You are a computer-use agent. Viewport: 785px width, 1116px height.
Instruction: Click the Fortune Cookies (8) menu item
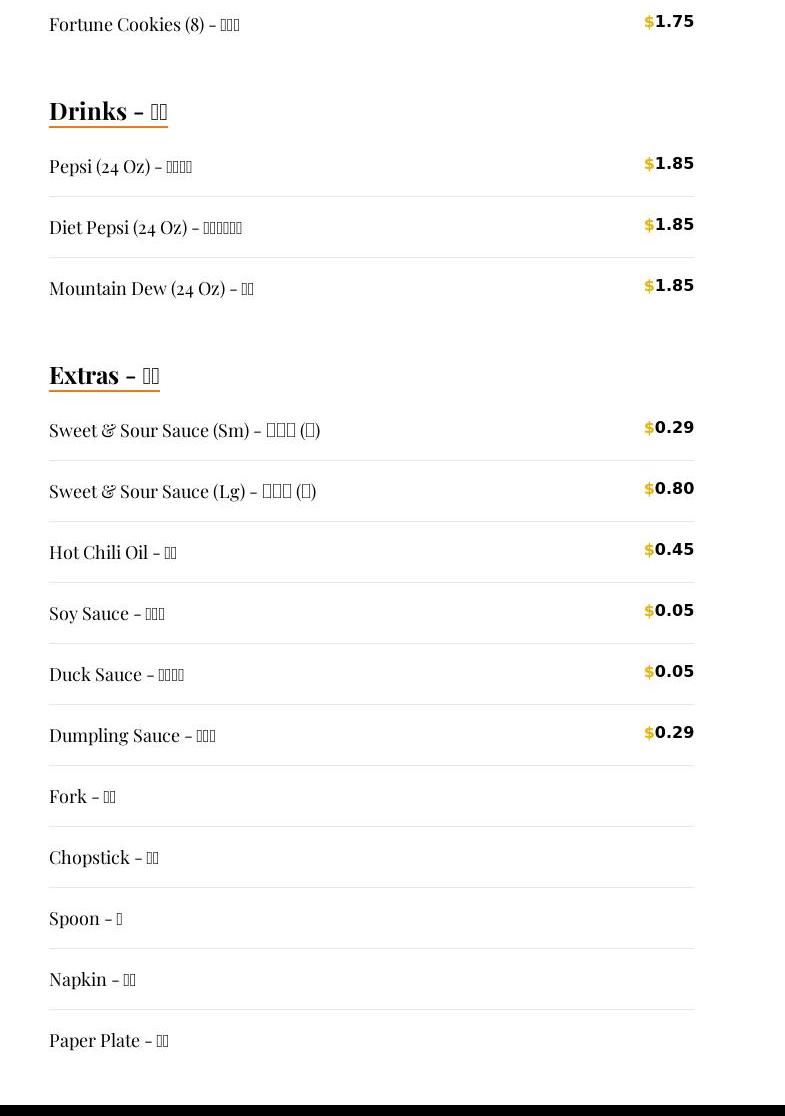(144, 25)
